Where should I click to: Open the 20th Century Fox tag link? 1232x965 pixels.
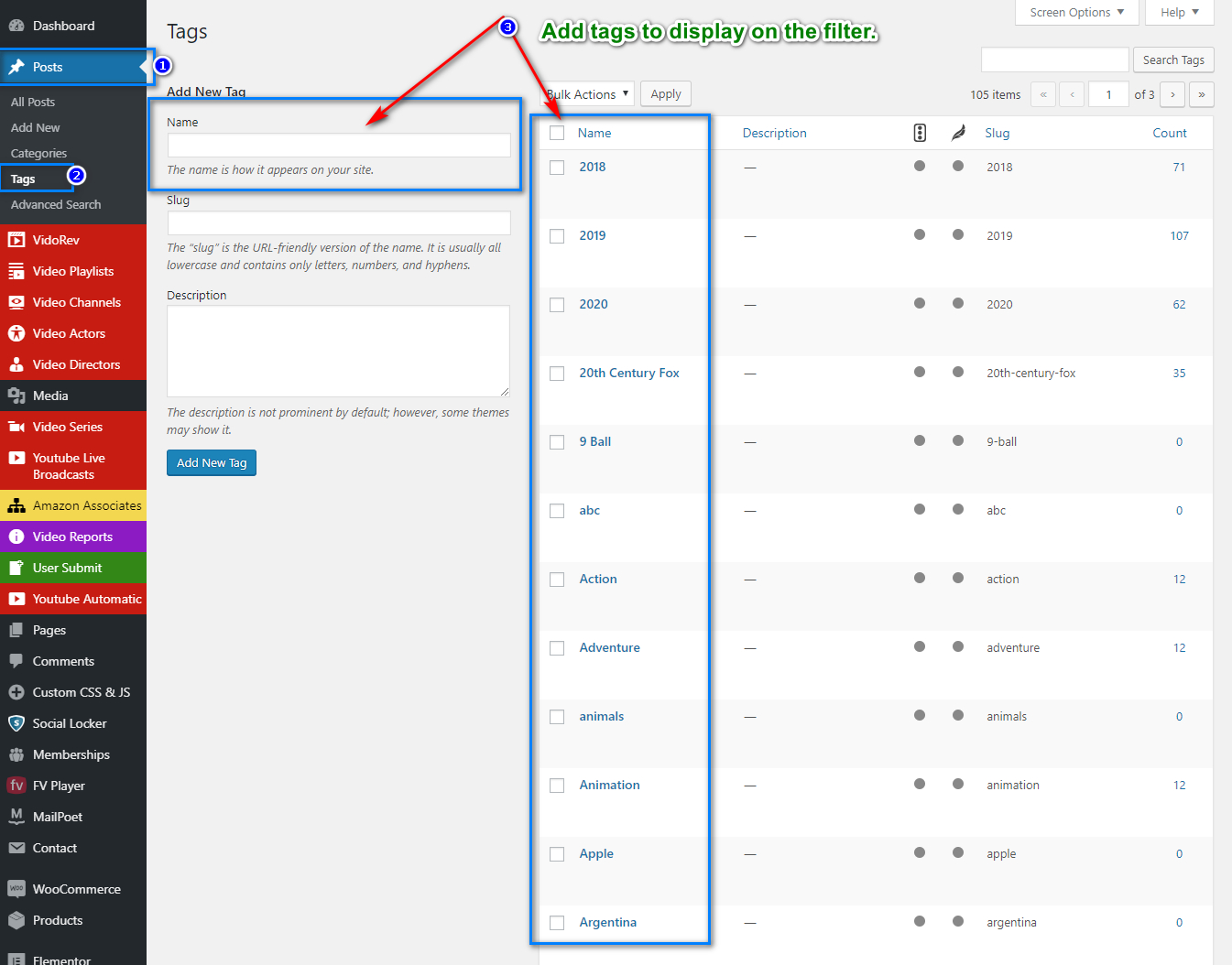tap(629, 373)
